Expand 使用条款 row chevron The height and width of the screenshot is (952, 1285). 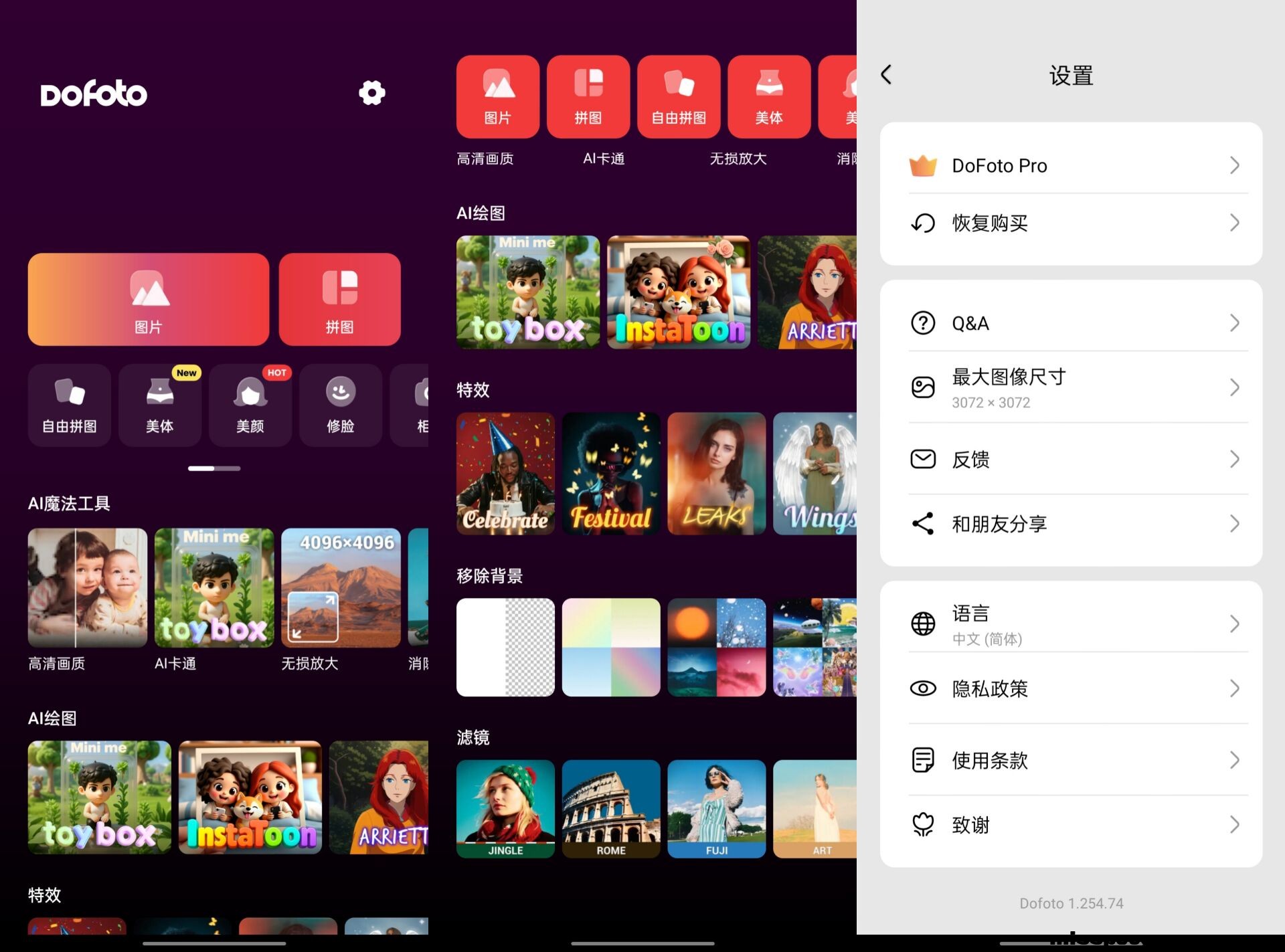point(1235,760)
